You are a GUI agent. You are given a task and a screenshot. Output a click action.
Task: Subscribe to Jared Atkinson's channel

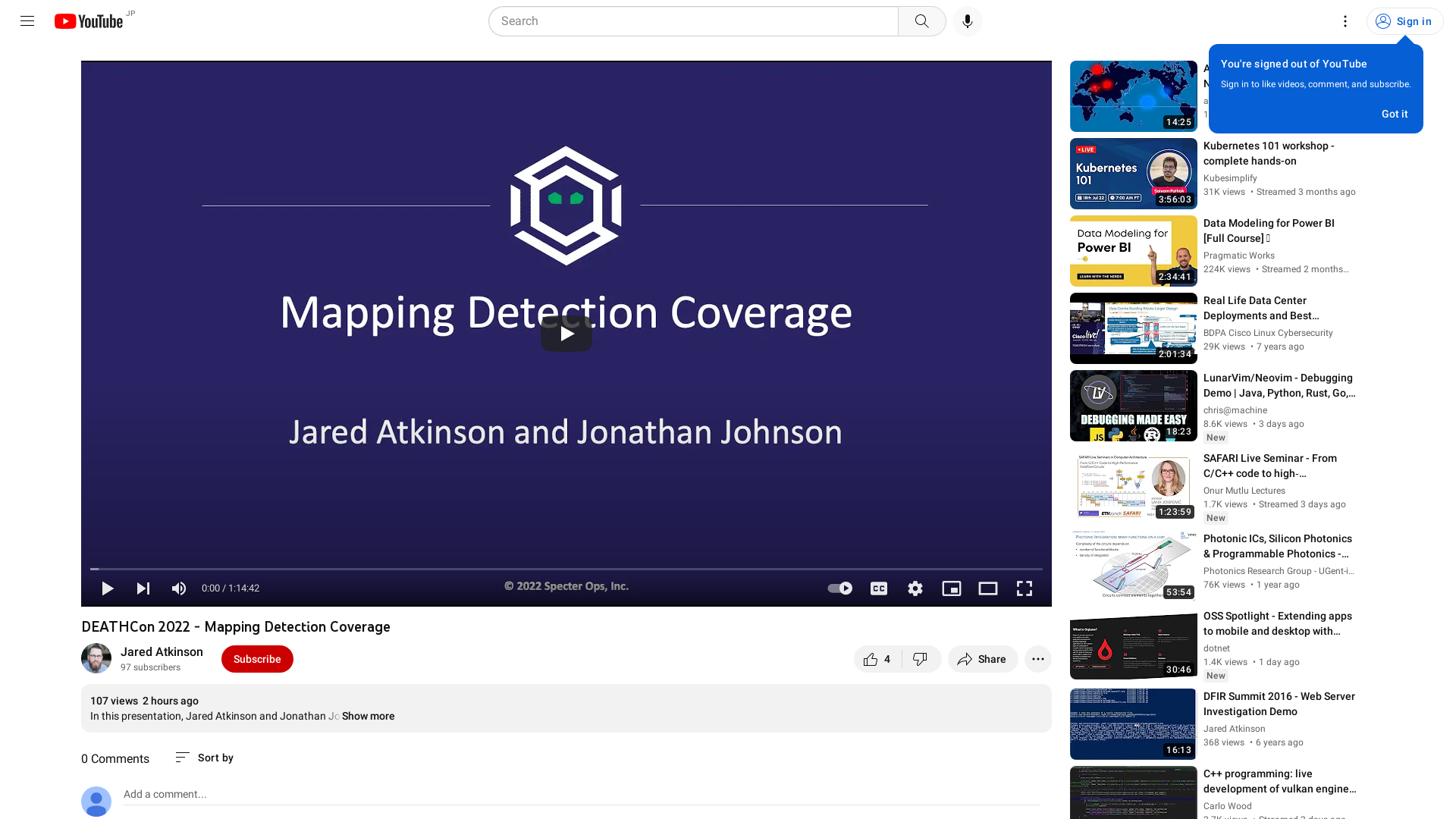tap(256, 658)
